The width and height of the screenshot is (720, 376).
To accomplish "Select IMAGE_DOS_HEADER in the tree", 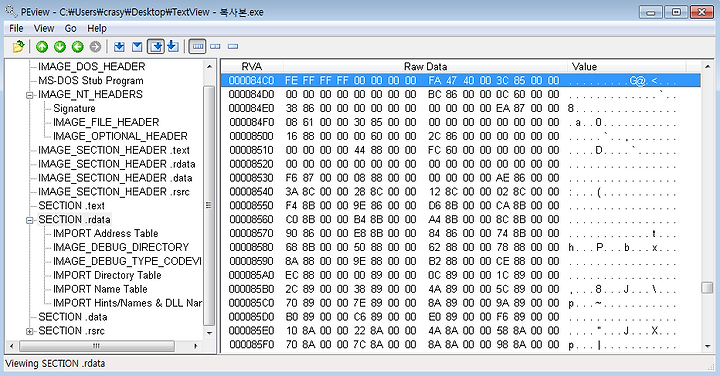I will click(x=91, y=67).
